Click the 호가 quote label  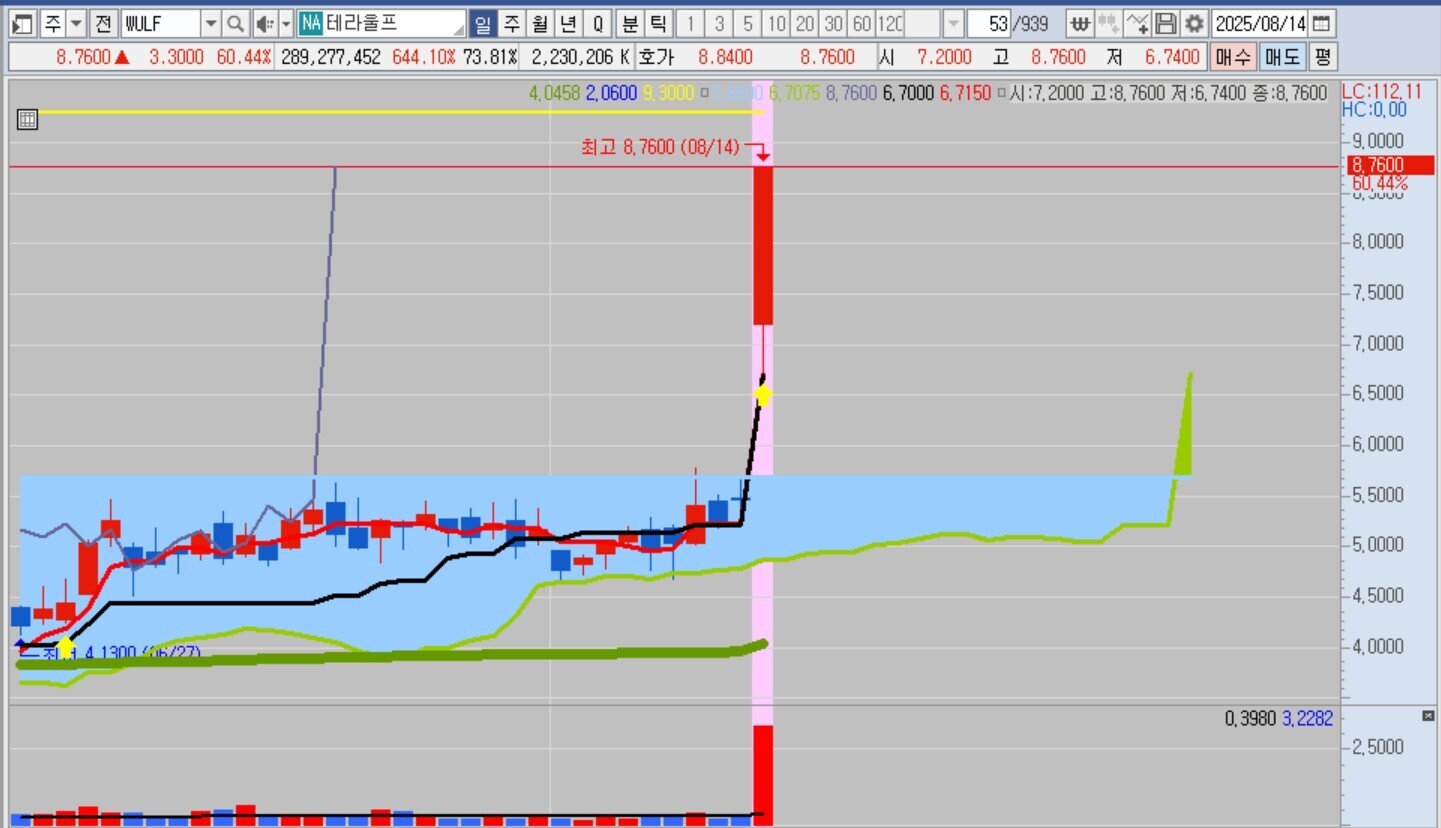coord(655,57)
